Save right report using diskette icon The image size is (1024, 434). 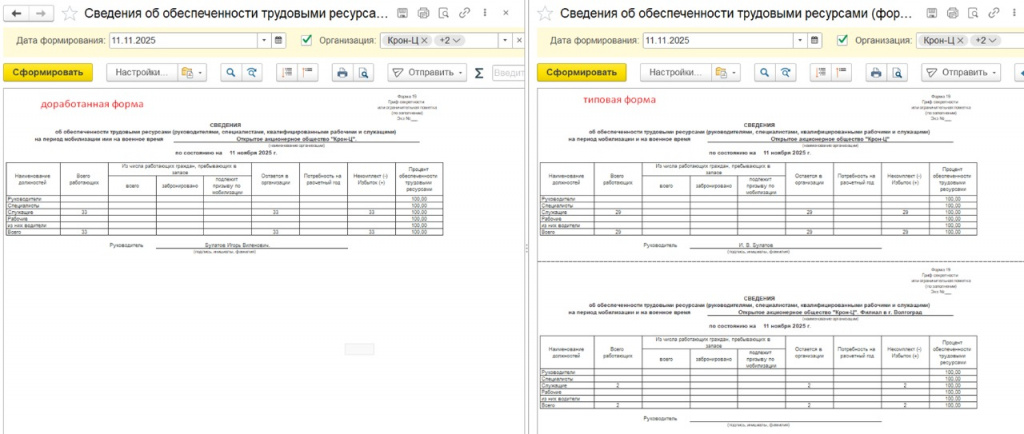click(931, 13)
